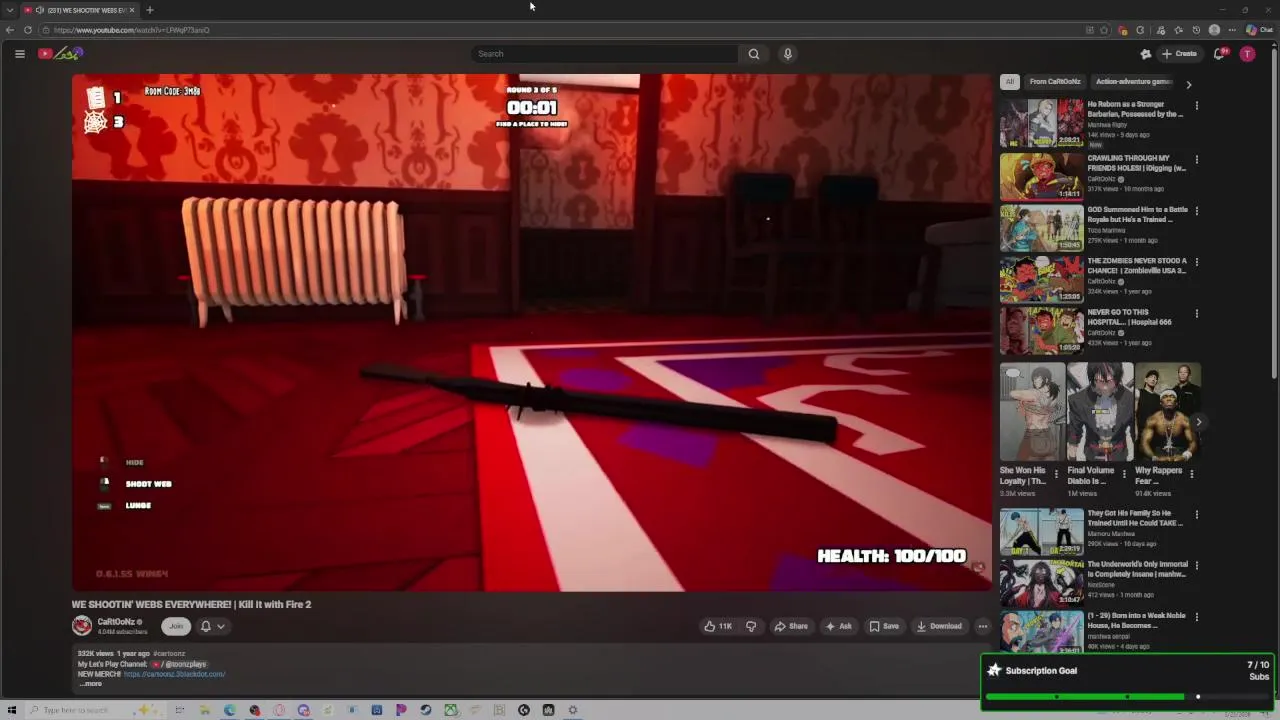Image resolution: width=1280 pixels, height=720 pixels.
Task: Open the account avatar menu
Action: 1247,54
